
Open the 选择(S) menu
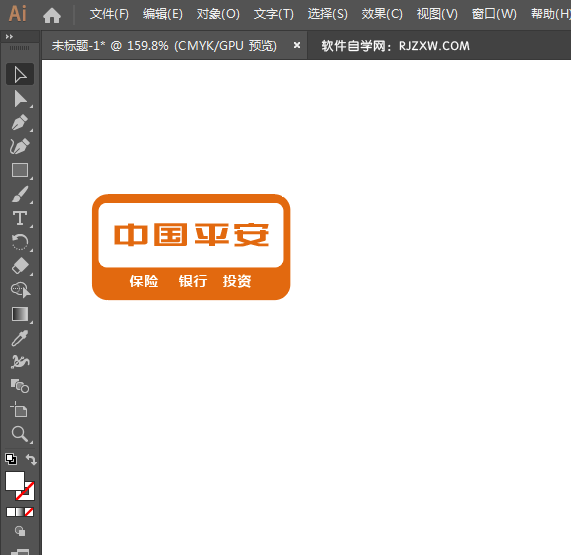click(x=328, y=14)
